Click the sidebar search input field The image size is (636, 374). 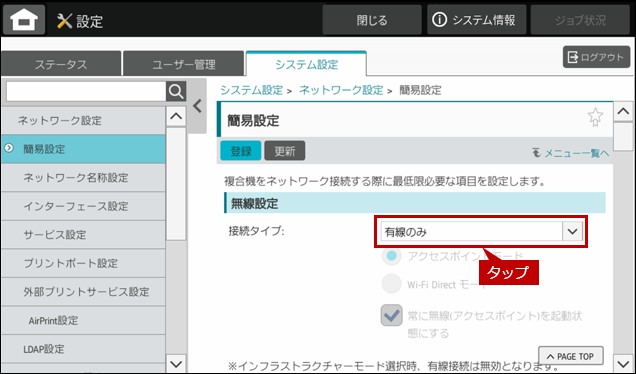tap(86, 91)
